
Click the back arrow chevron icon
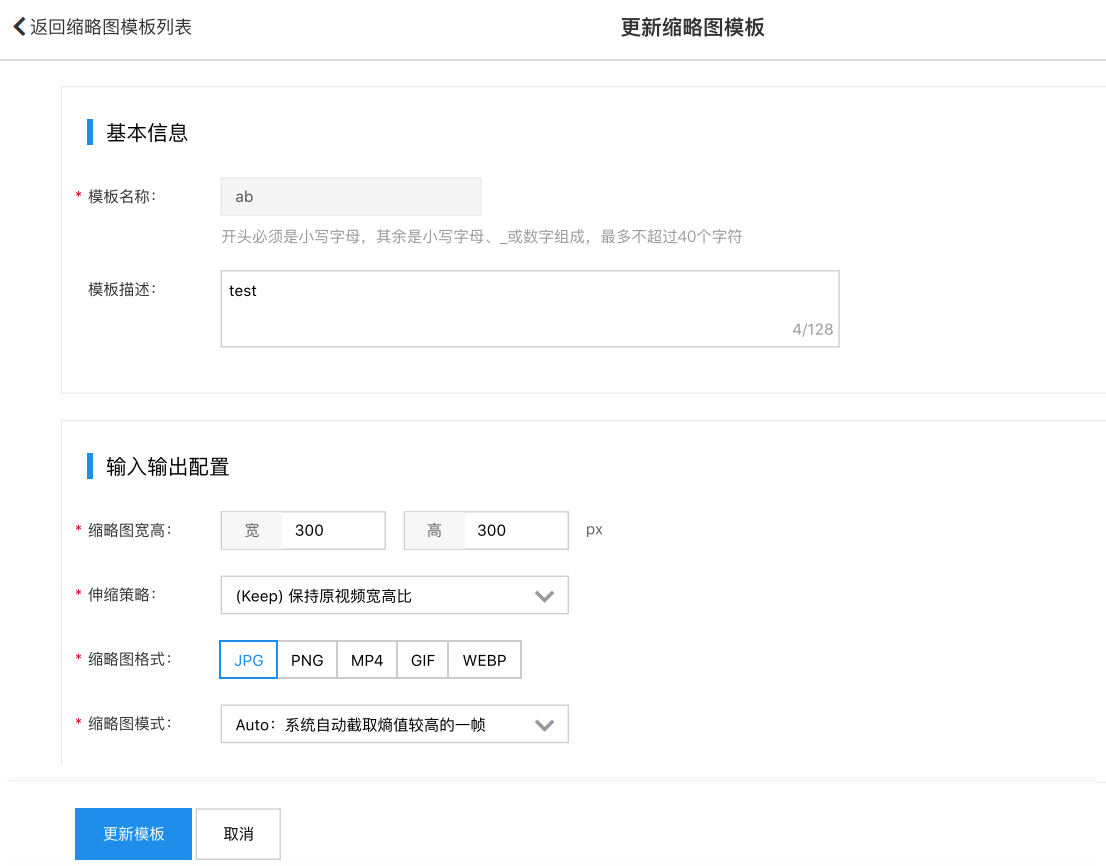coord(19,27)
